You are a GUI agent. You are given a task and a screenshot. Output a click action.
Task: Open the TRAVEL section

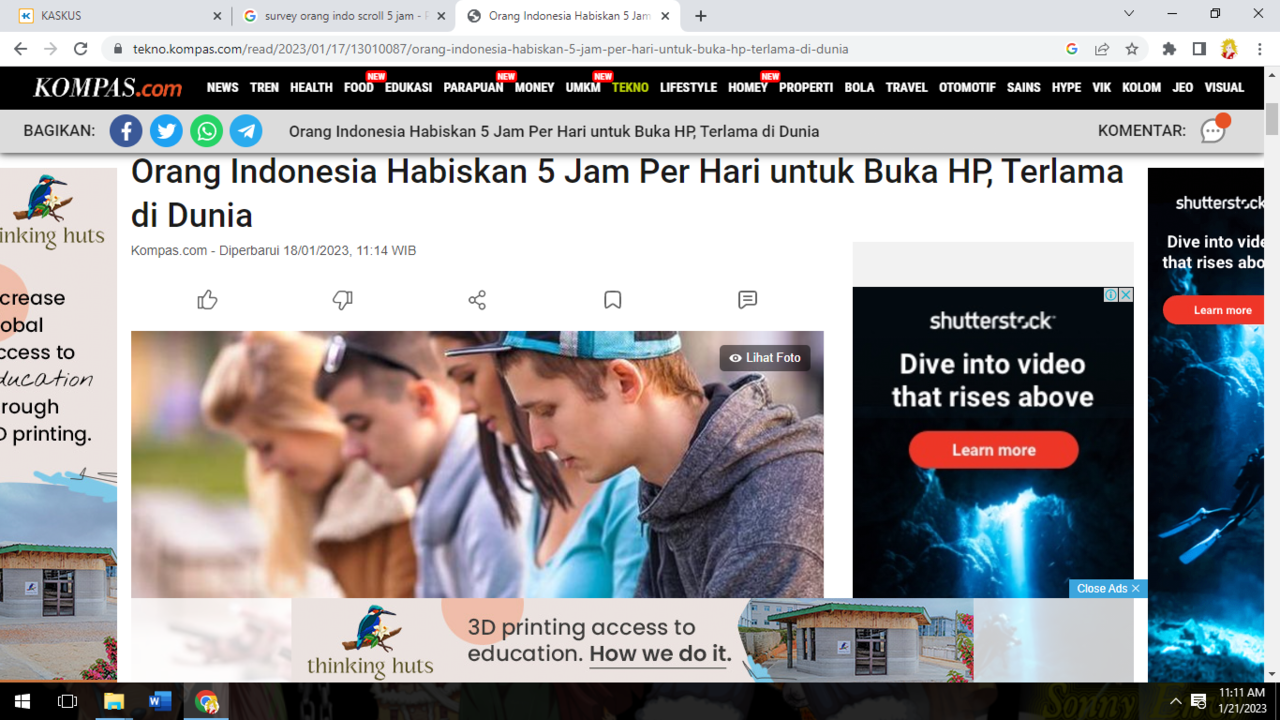(x=907, y=87)
